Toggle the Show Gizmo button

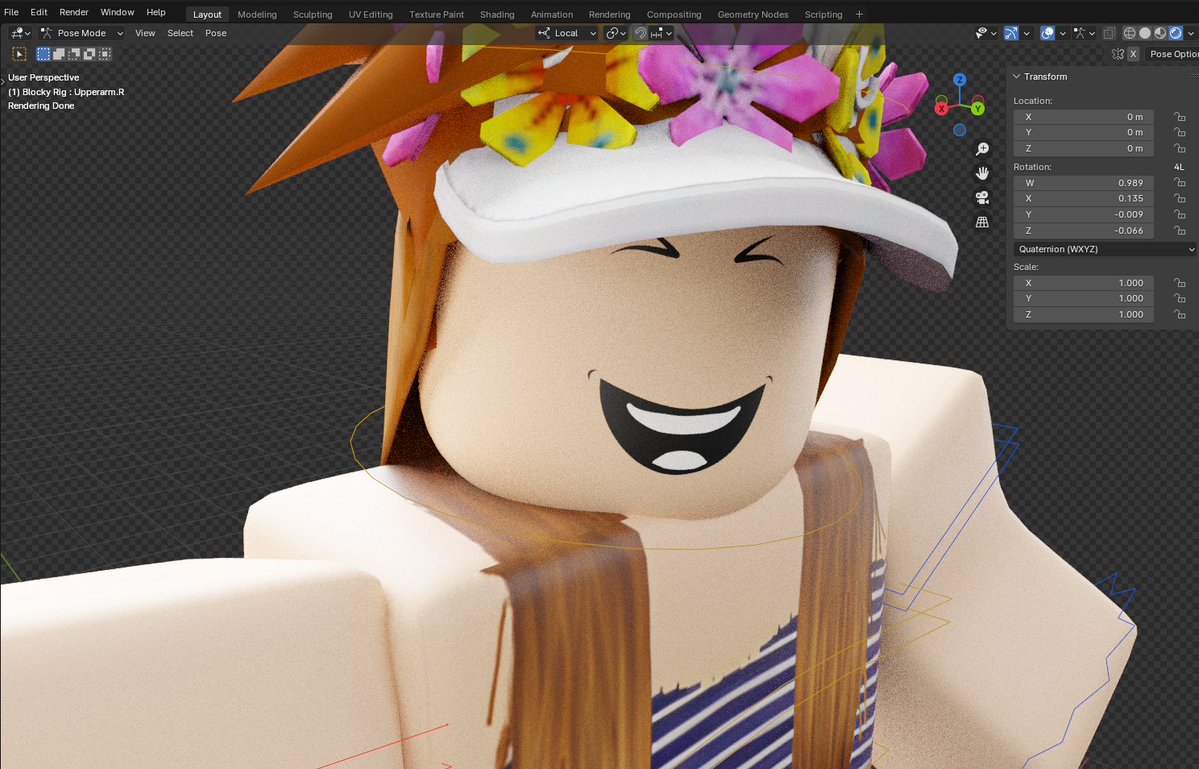click(x=1011, y=33)
